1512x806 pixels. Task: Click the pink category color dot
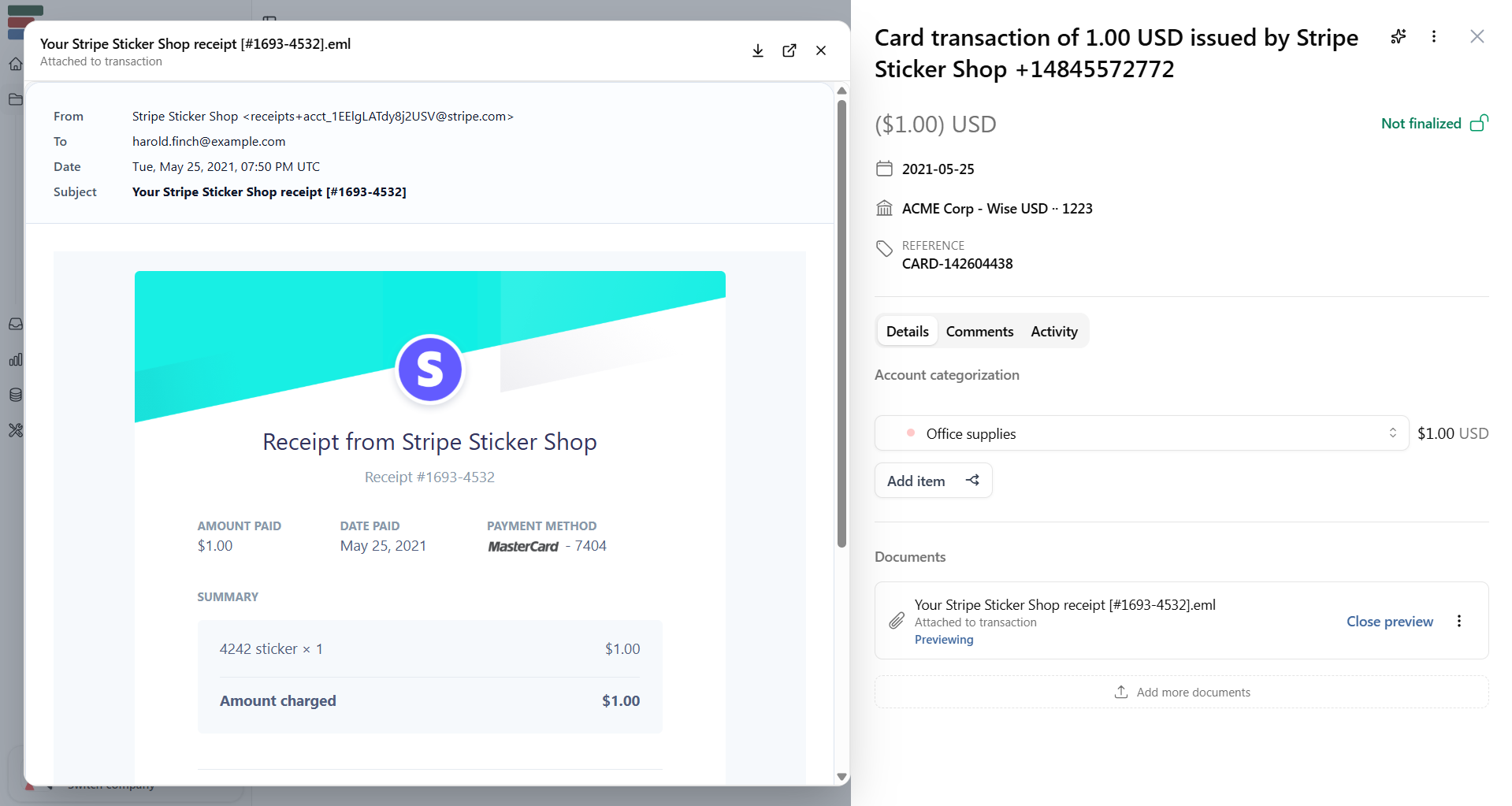(x=911, y=433)
